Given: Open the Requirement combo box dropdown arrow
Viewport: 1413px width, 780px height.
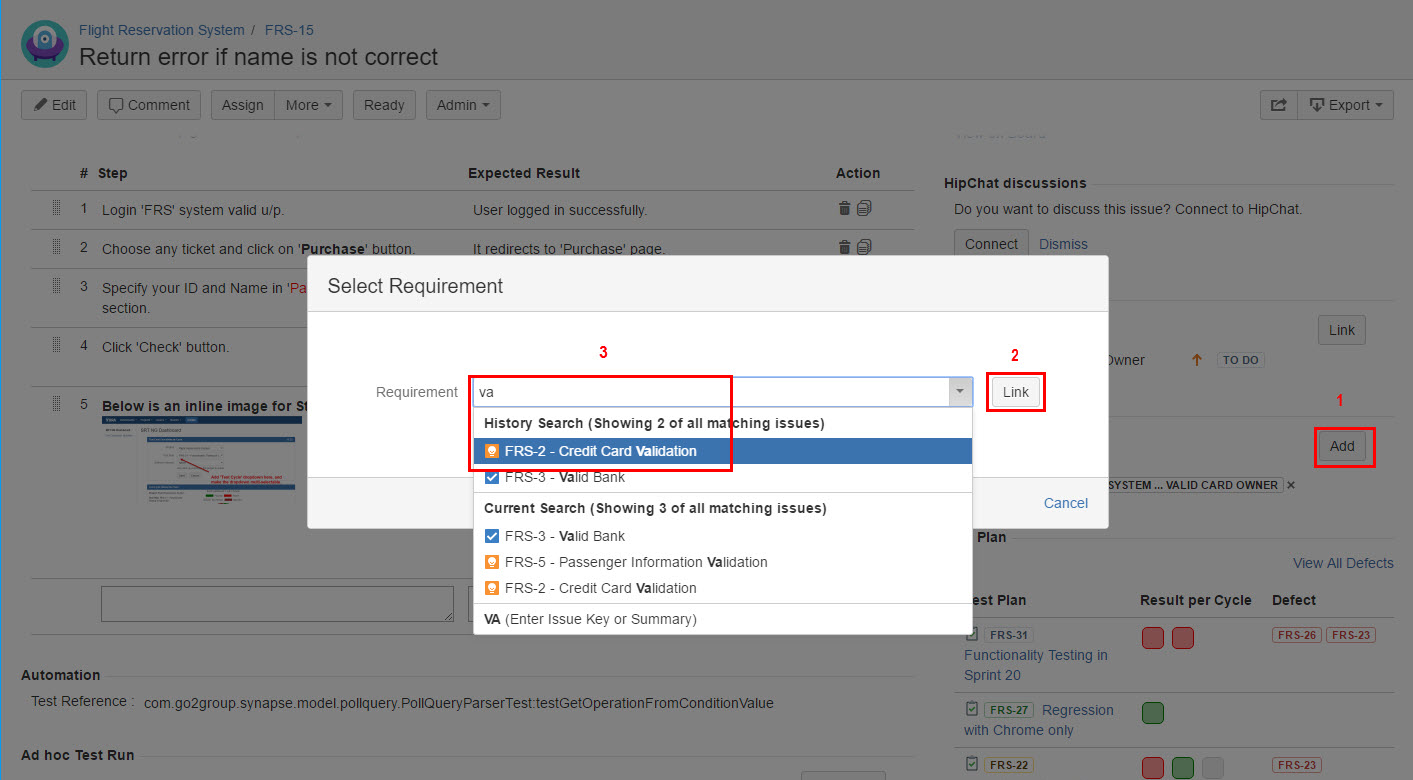Looking at the screenshot, I should pyautogui.click(x=959, y=392).
